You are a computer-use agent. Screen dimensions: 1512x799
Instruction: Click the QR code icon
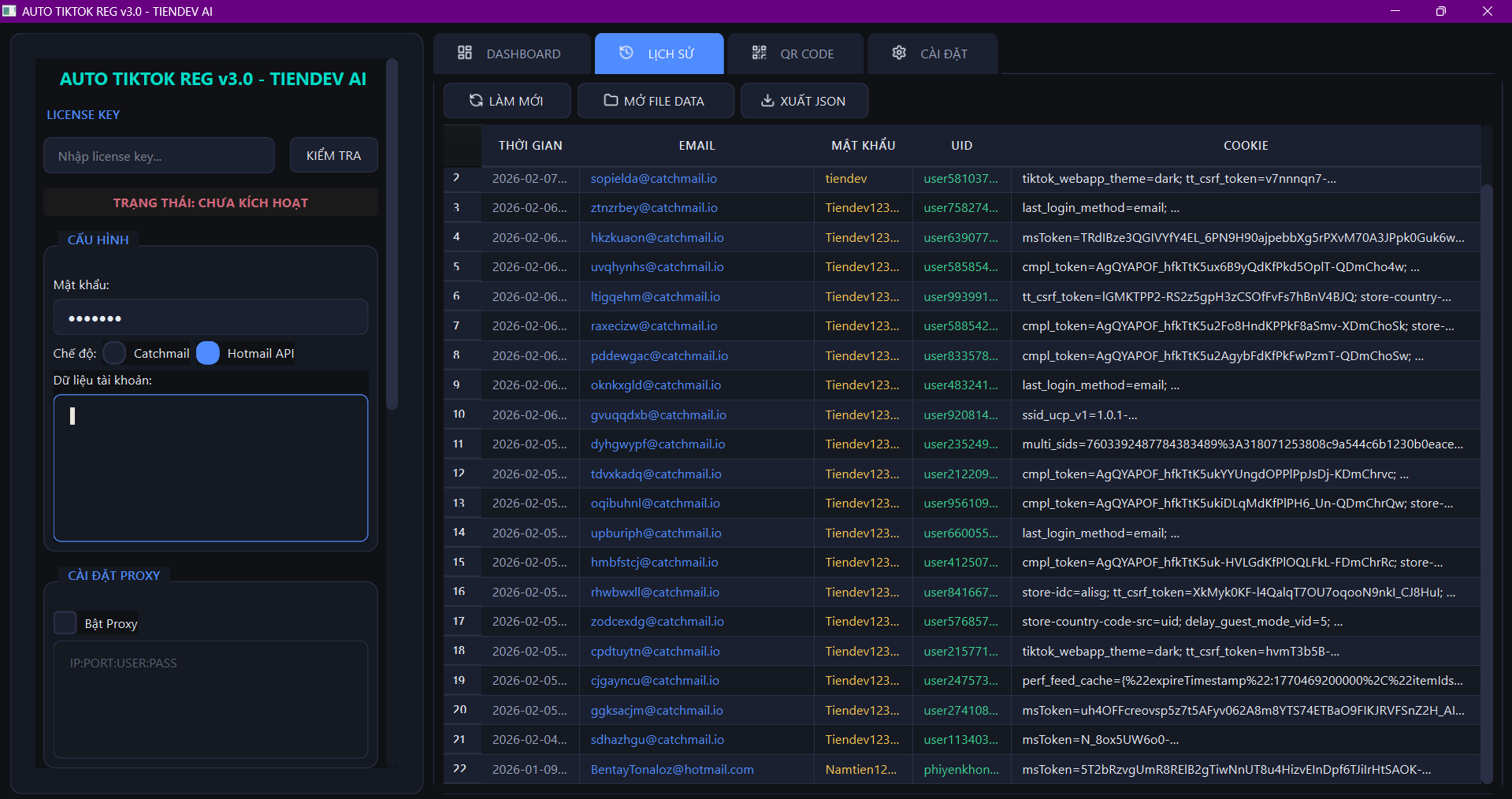[x=759, y=53]
